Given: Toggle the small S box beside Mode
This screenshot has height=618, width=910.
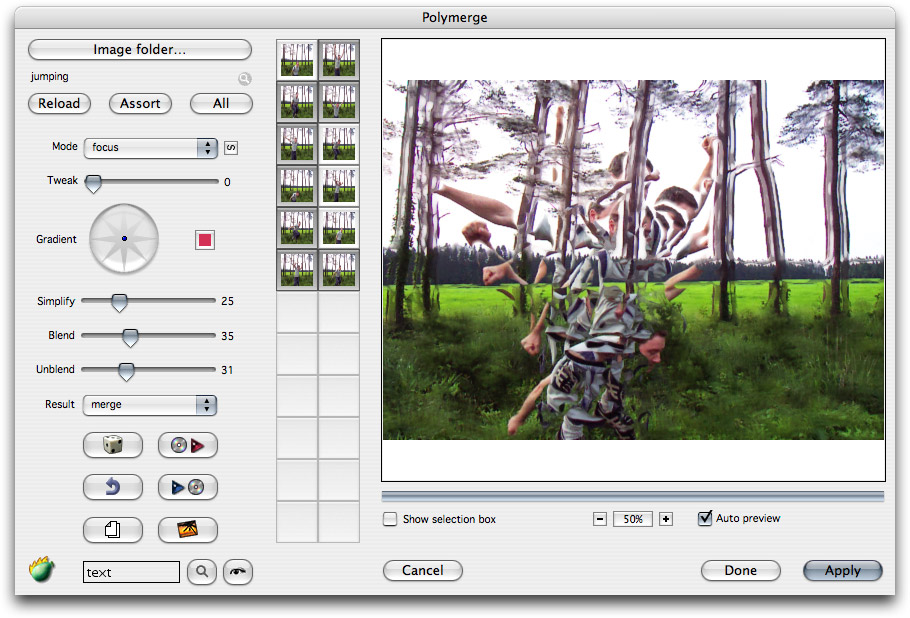Looking at the screenshot, I should [231, 148].
